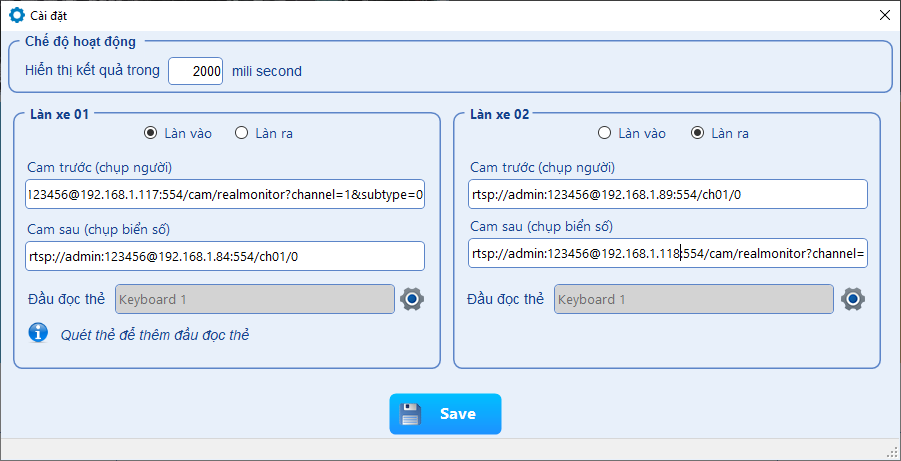Click Cam sau URL field in Làn xe 01
Screen dimensions: 901x461
click(225, 256)
